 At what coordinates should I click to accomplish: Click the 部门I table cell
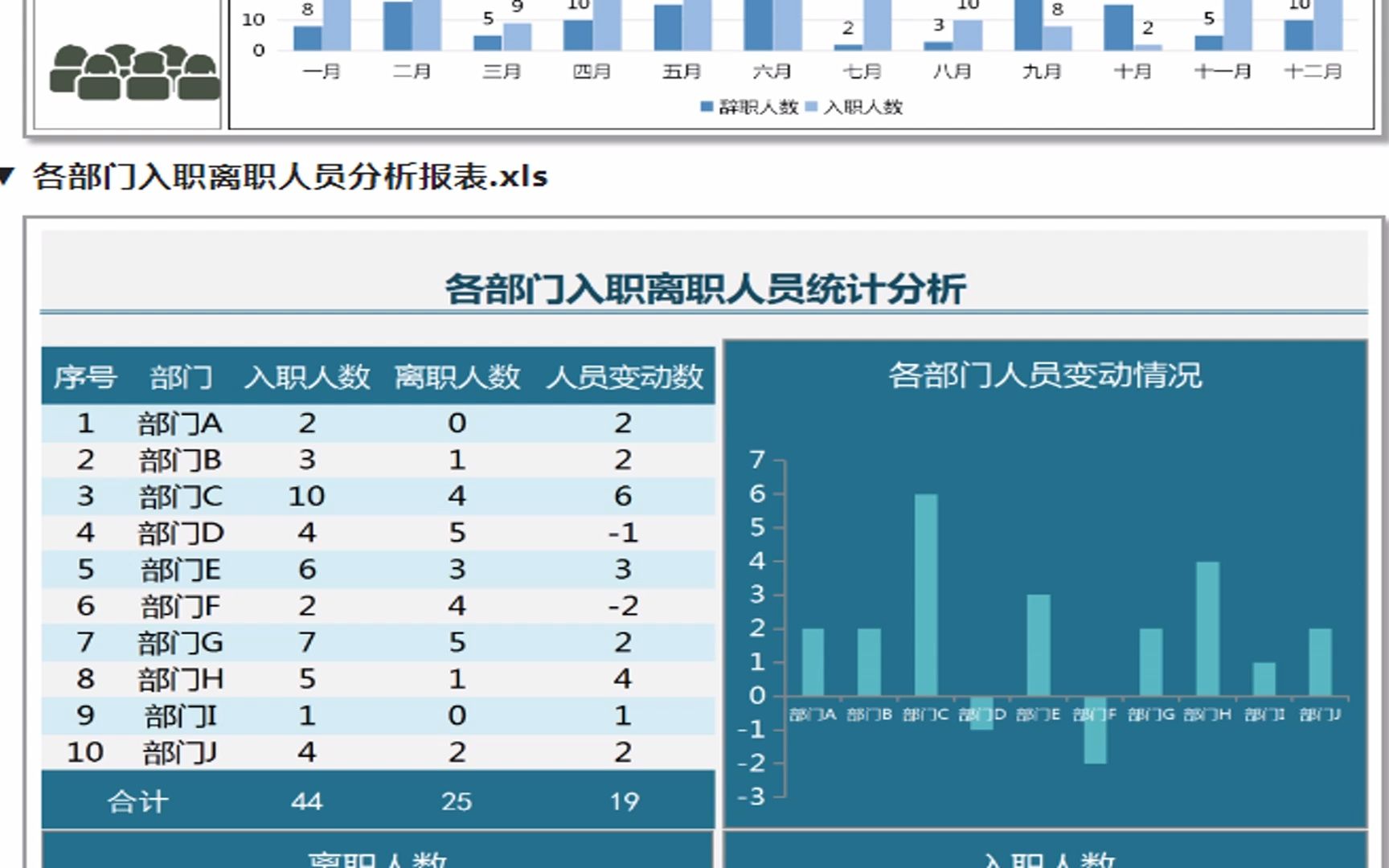tap(180, 716)
